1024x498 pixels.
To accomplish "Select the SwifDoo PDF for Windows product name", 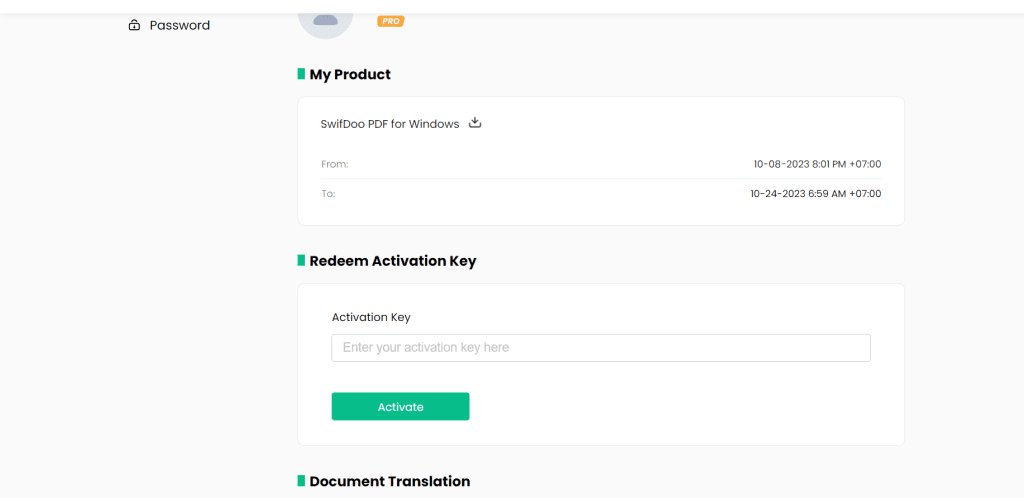I will (389, 124).
